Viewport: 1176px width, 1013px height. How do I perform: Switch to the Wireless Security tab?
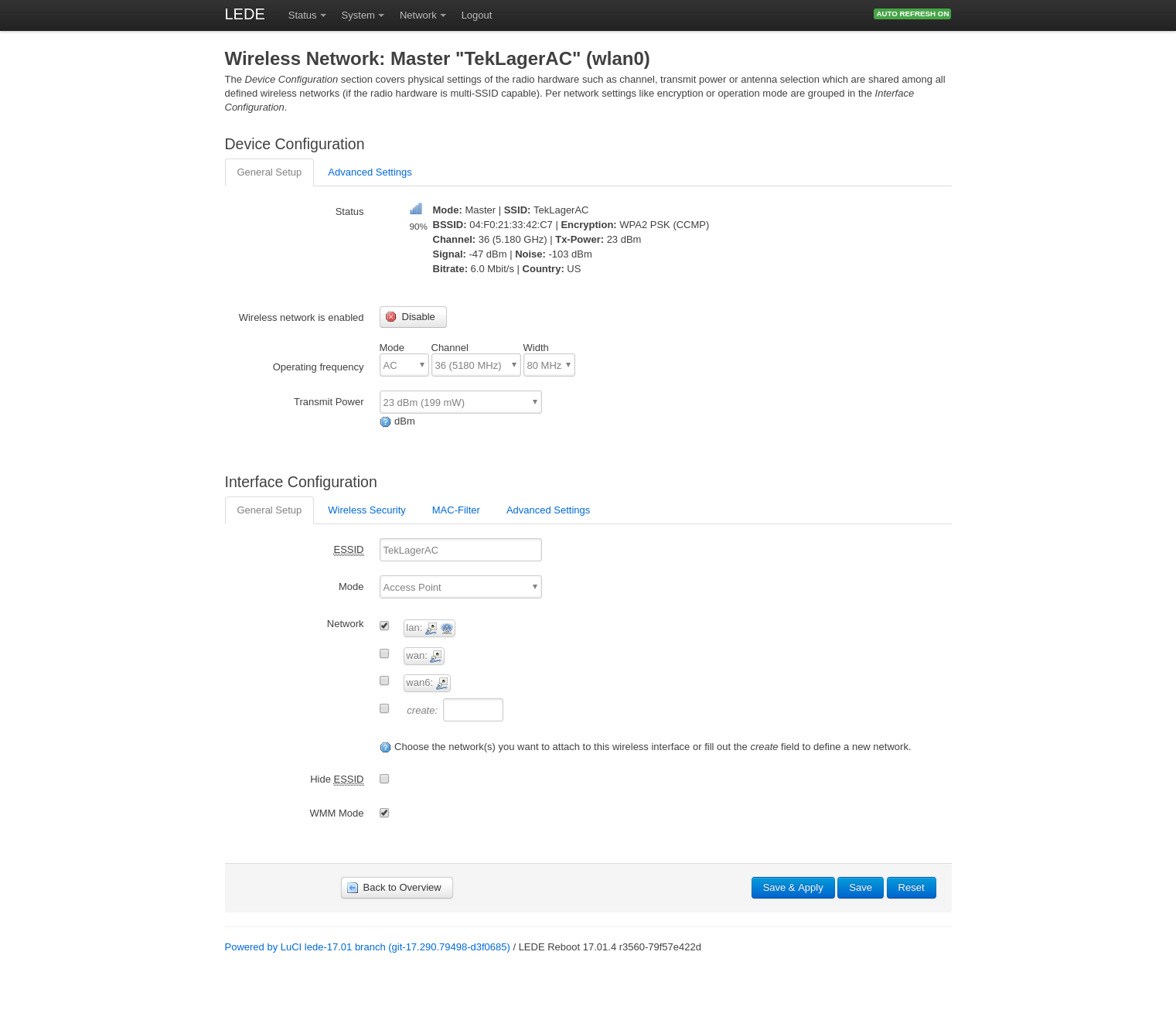pyautogui.click(x=366, y=510)
